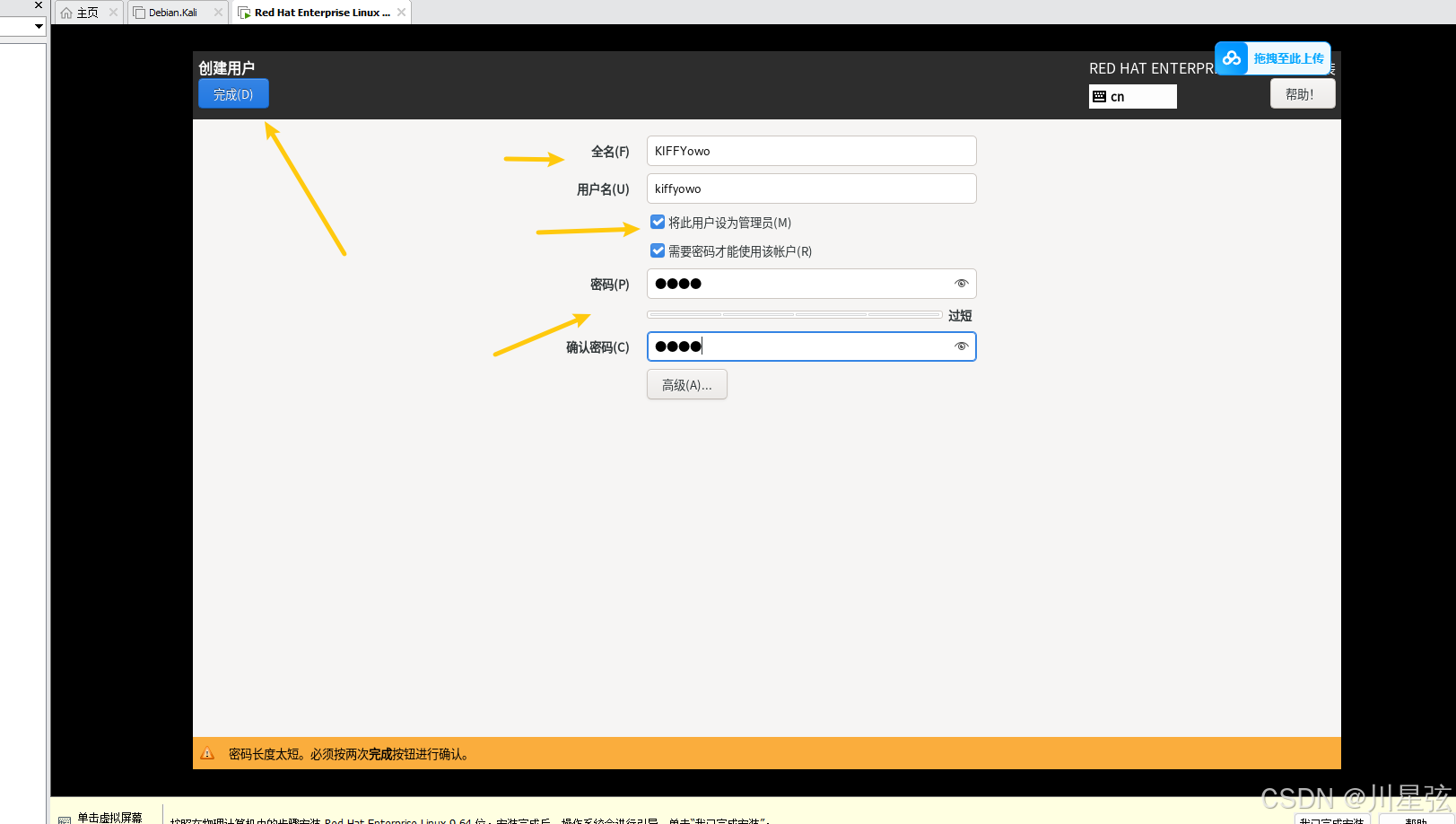Viewport: 1456px width, 824px height.
Task: Reveal the 密码(P) password with eye icon
Action: tap(961, 284)
